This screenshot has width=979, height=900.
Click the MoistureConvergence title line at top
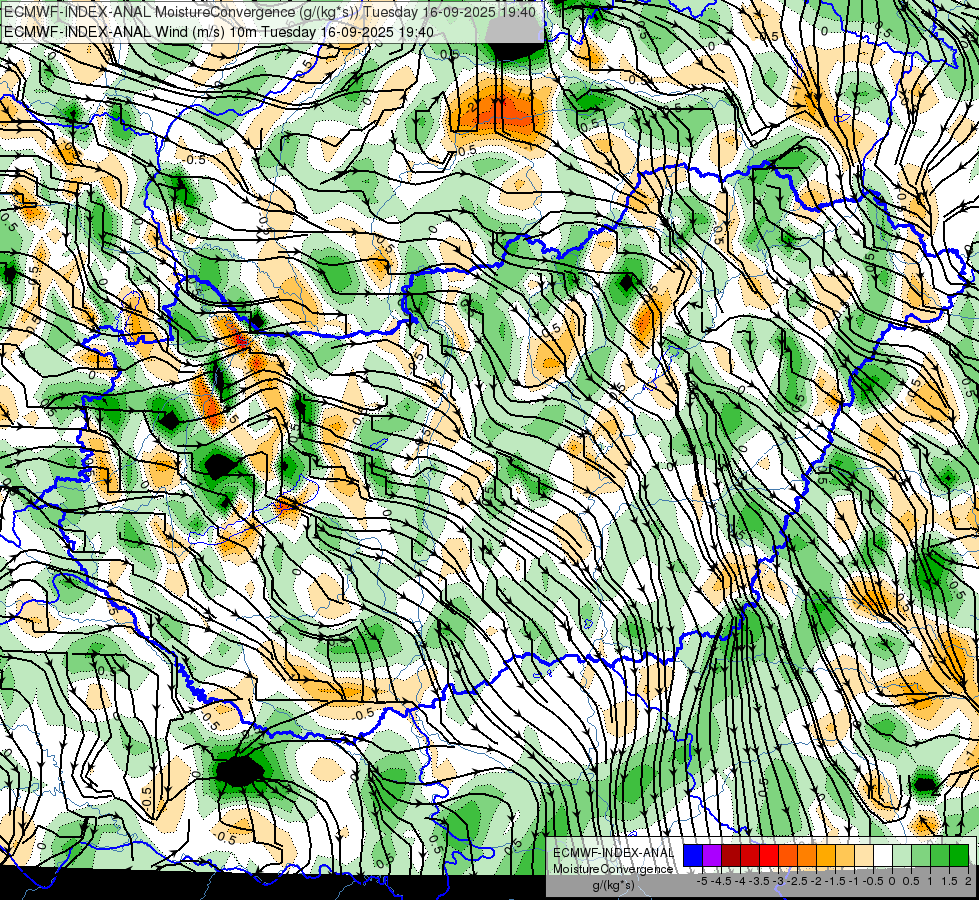pyautogui.click(x=269, y=12)
